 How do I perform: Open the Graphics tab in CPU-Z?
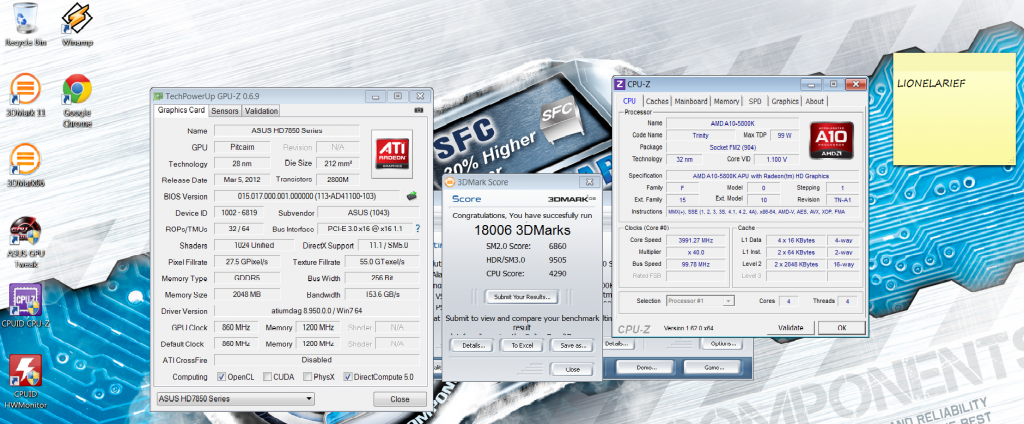[785, 101]
